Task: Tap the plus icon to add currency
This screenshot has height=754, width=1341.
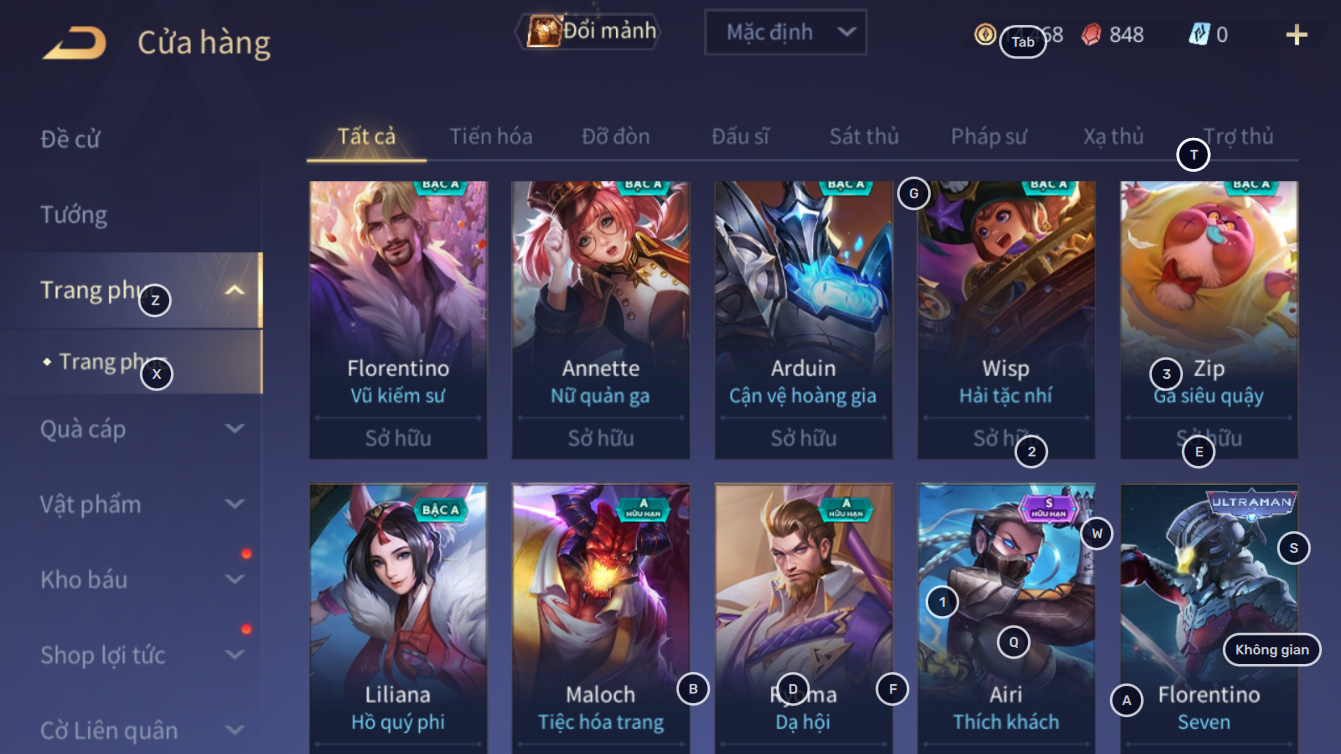Action: point(1296,35)
